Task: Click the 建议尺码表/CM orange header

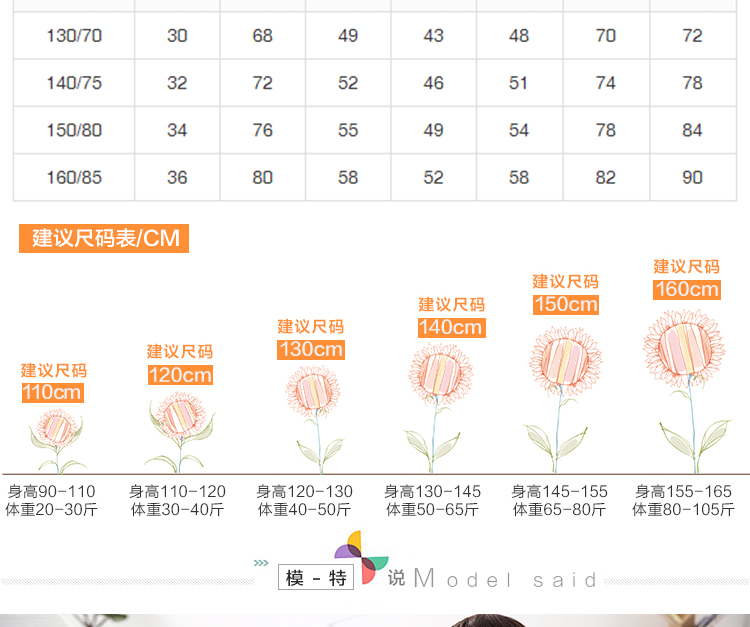Action: tap(104, 238)
